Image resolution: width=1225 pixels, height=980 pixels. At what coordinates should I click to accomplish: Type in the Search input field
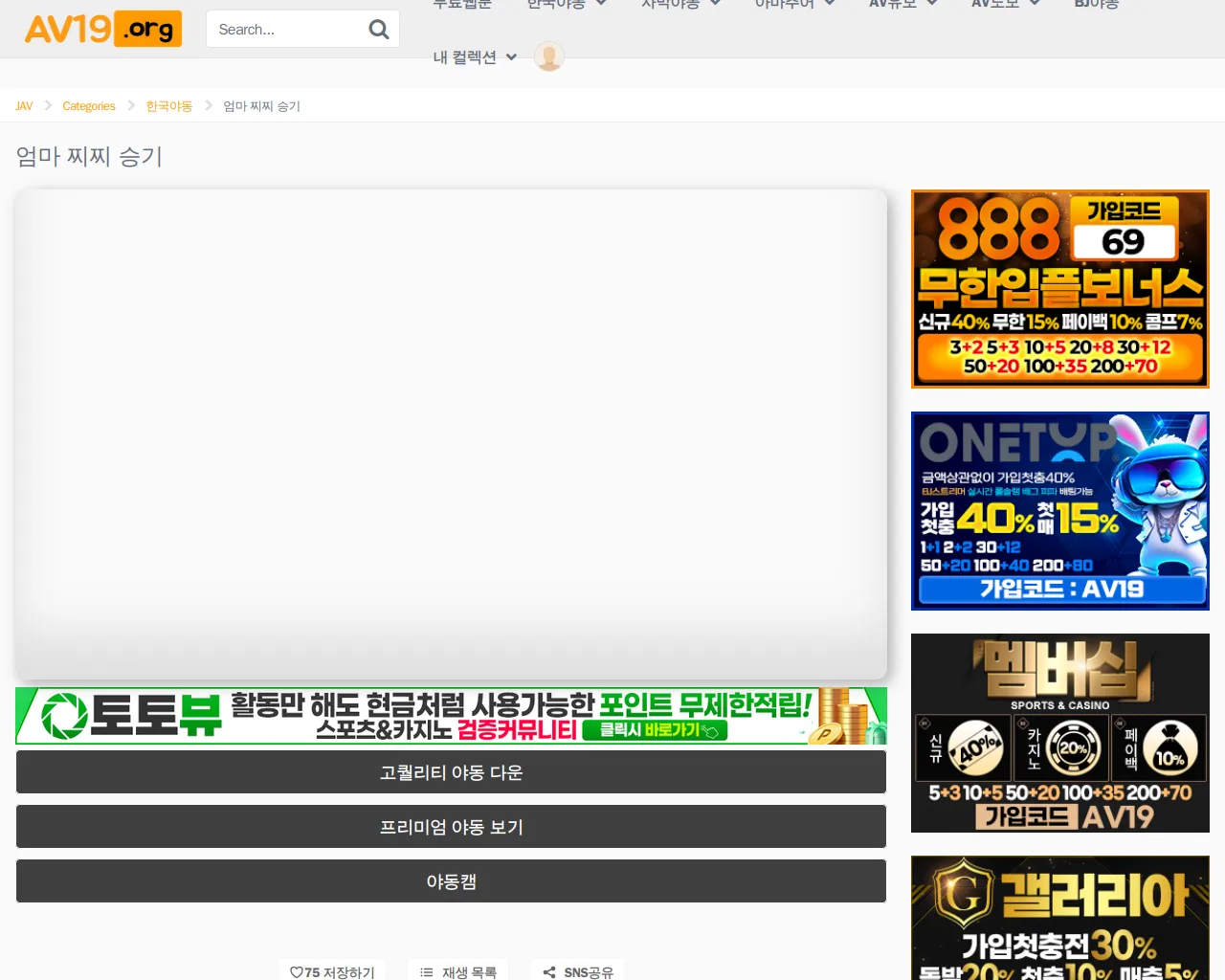287,30
